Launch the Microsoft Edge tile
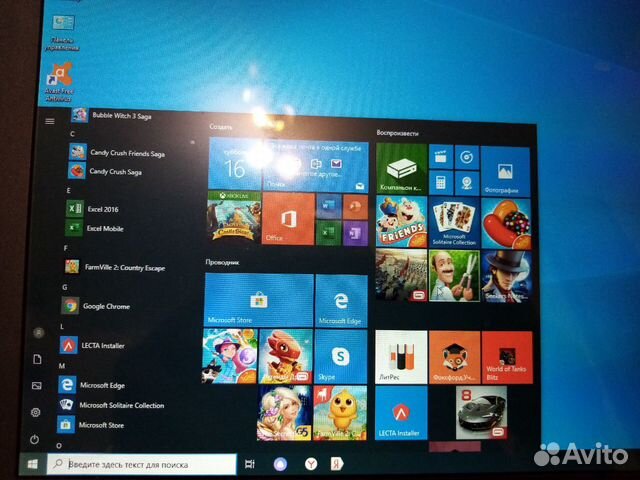The height and width of the screenshot is (480, 640). pos(341,300)
